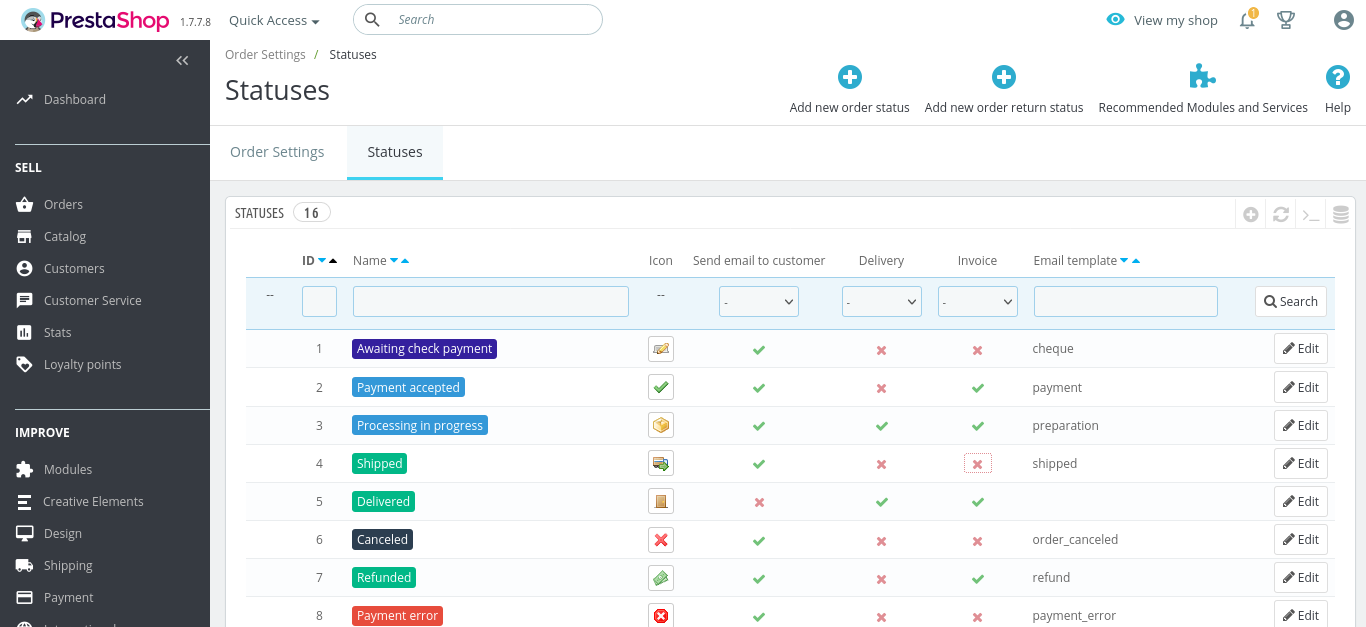Open the user profile avatar icon
The width and height of the screenshot is (1366, 627).
[1344, 20]
